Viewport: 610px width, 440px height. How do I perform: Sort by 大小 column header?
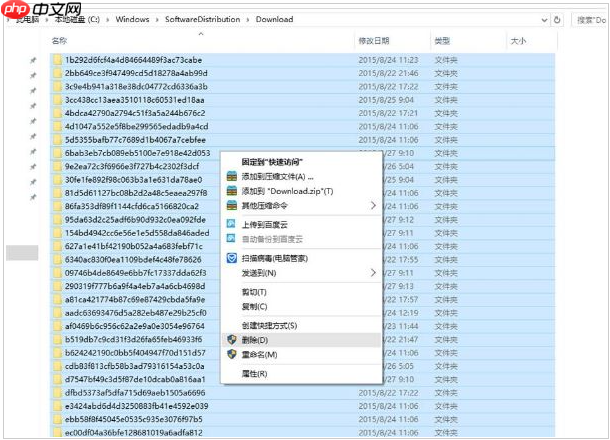pos(518,40)
